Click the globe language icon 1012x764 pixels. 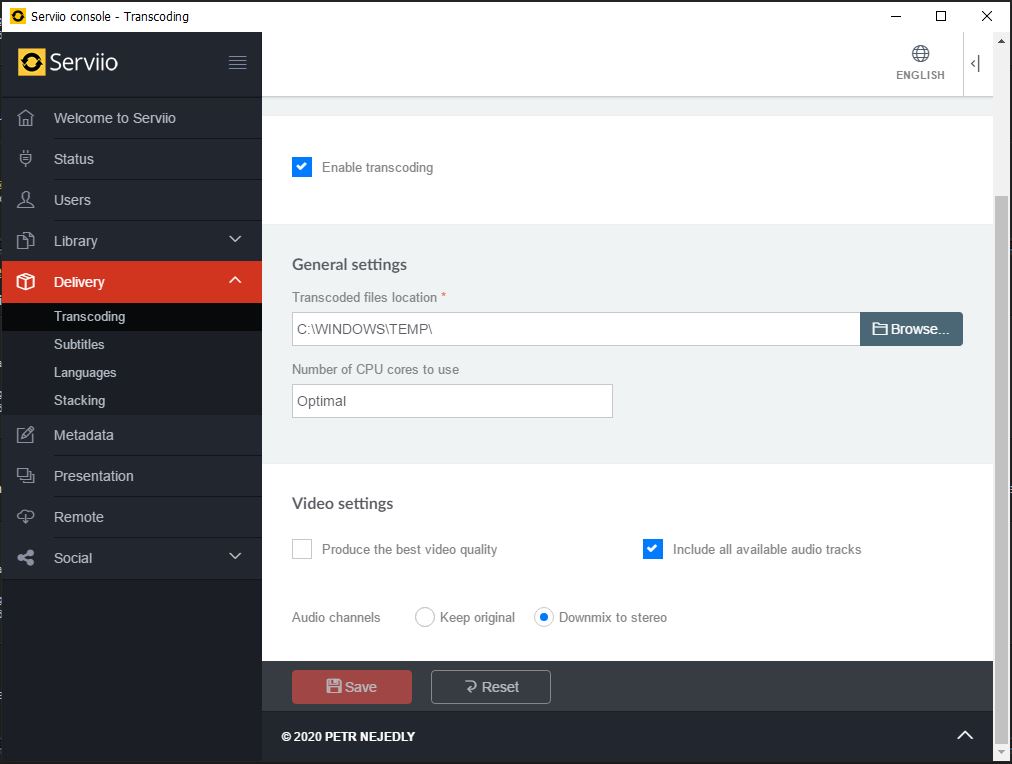tap(920, 54)
